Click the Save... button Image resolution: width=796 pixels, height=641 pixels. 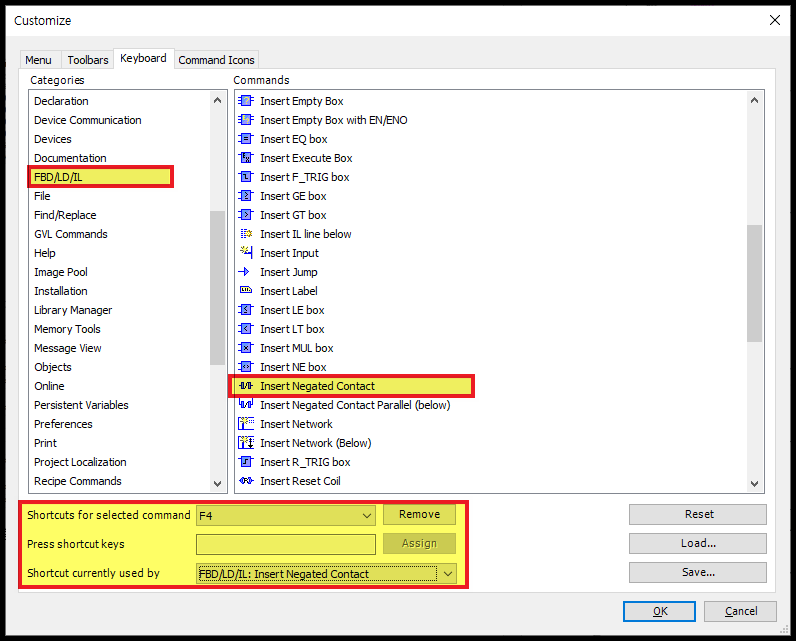[x=698, y=572]
